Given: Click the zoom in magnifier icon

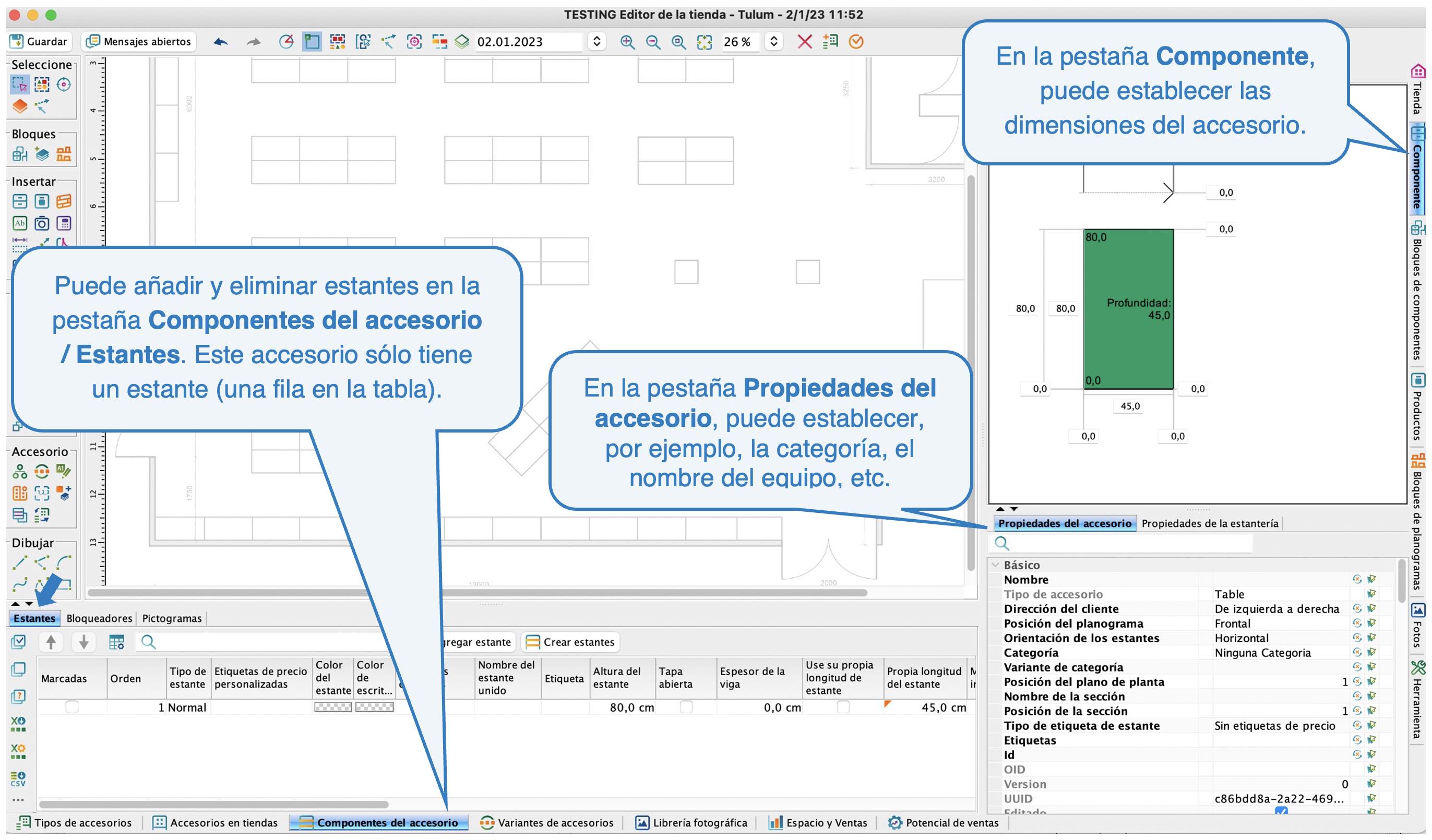Looking at the screenshot, I should pos(627,41).
